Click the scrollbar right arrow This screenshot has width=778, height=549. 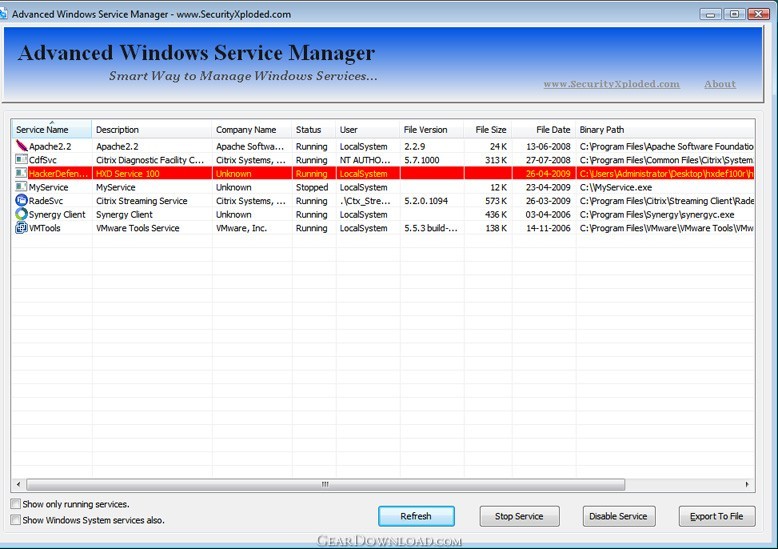click(747, 484)
